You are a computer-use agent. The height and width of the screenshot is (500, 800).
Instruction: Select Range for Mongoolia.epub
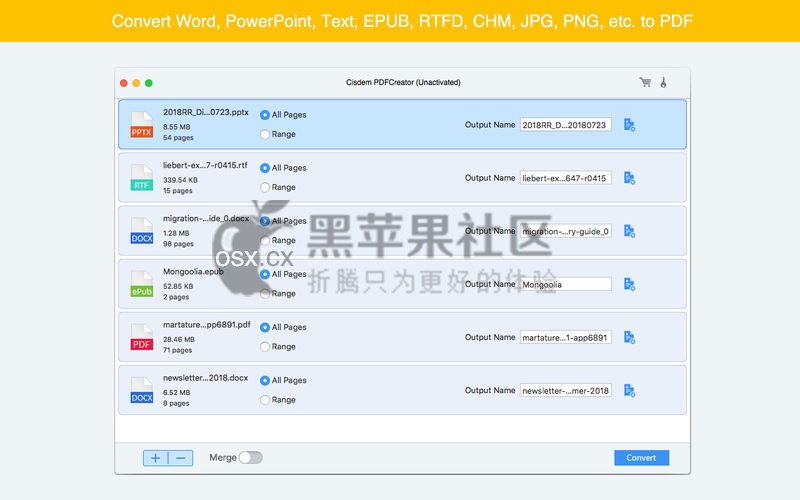point(265,293)
